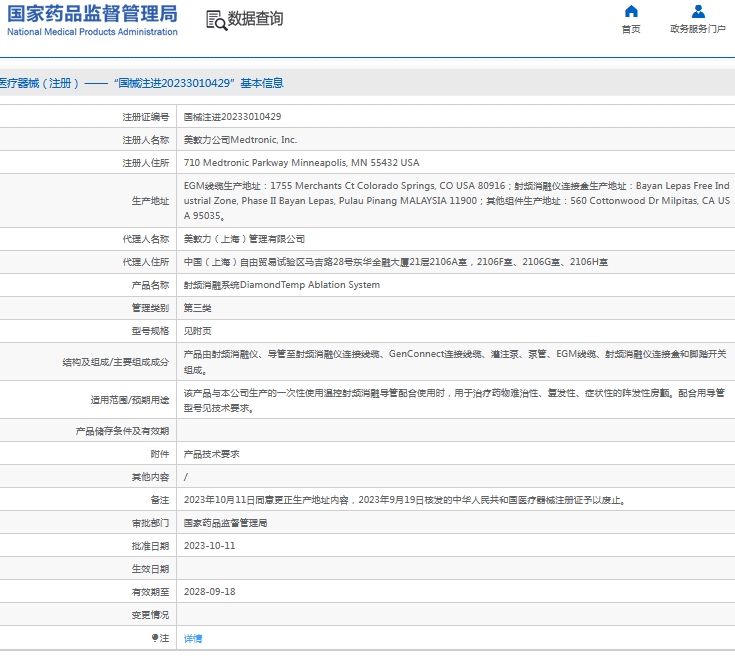This screenshot has width=735, height=656.
Task: Click the 国家药品监督管理局 logo title
Action: point(92,14)
